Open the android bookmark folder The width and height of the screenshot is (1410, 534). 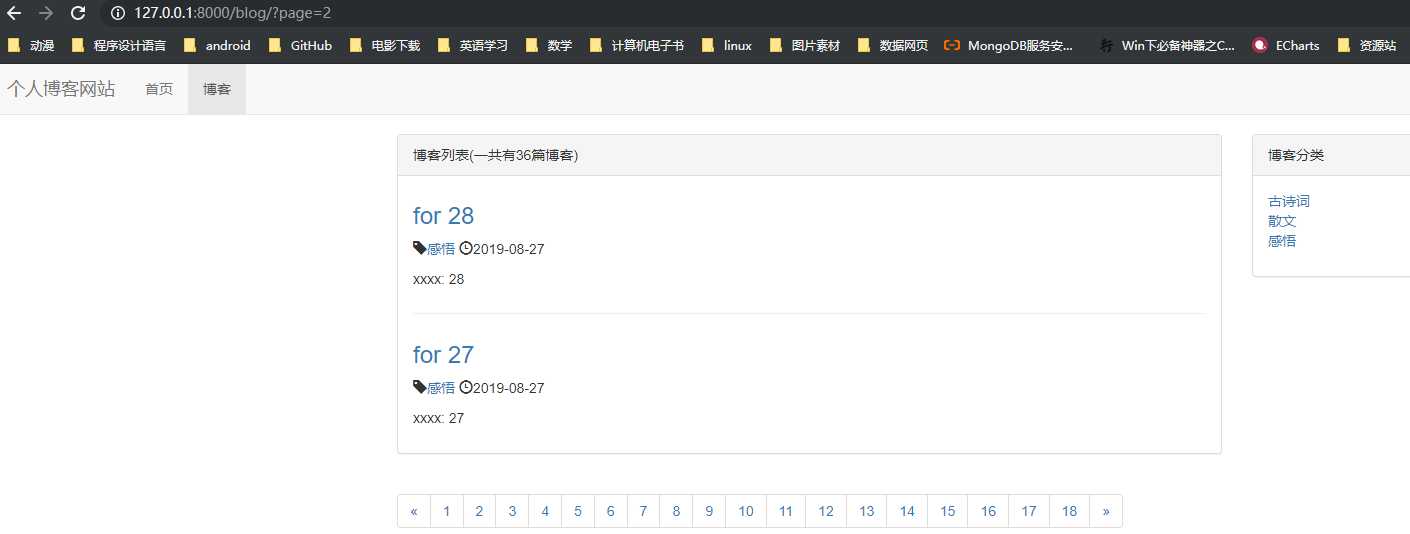click(x=217, y=45)
